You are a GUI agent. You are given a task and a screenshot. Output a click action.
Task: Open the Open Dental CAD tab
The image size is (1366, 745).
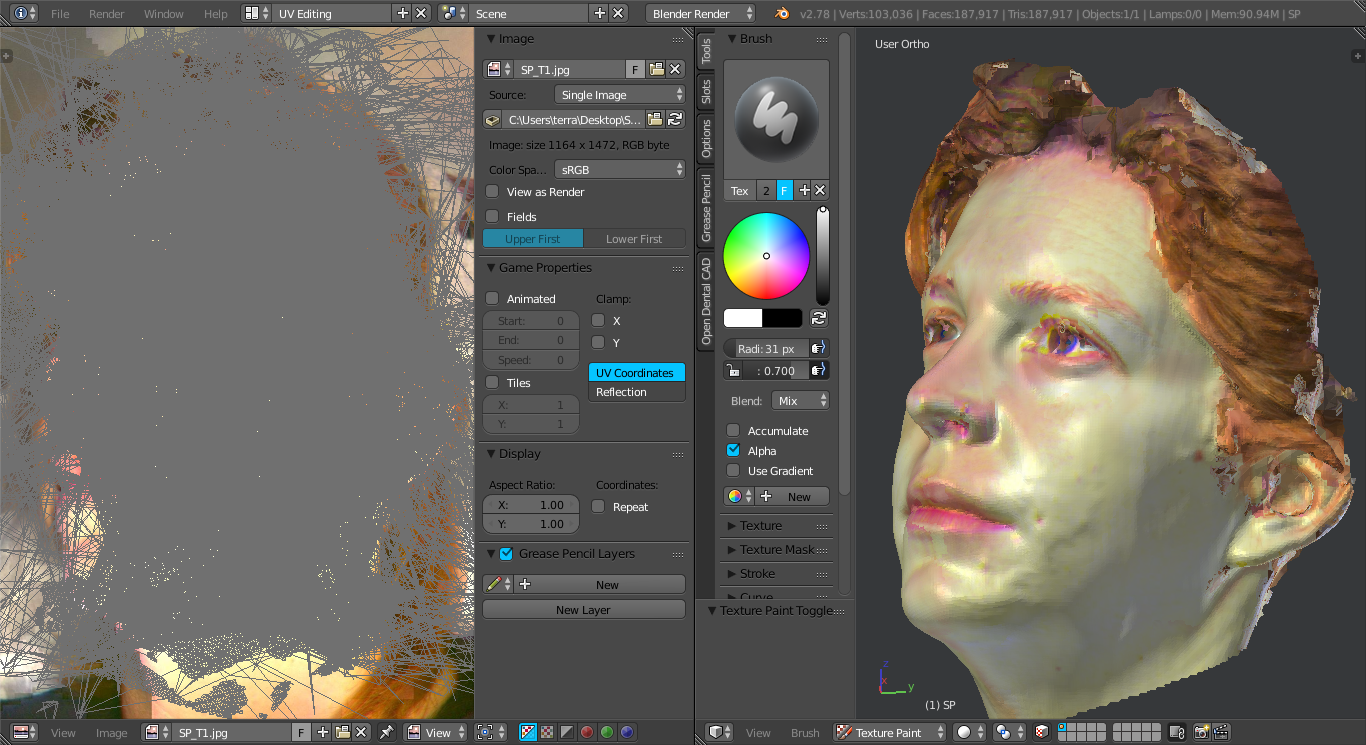pyautogui.click(x=706, y=302)
